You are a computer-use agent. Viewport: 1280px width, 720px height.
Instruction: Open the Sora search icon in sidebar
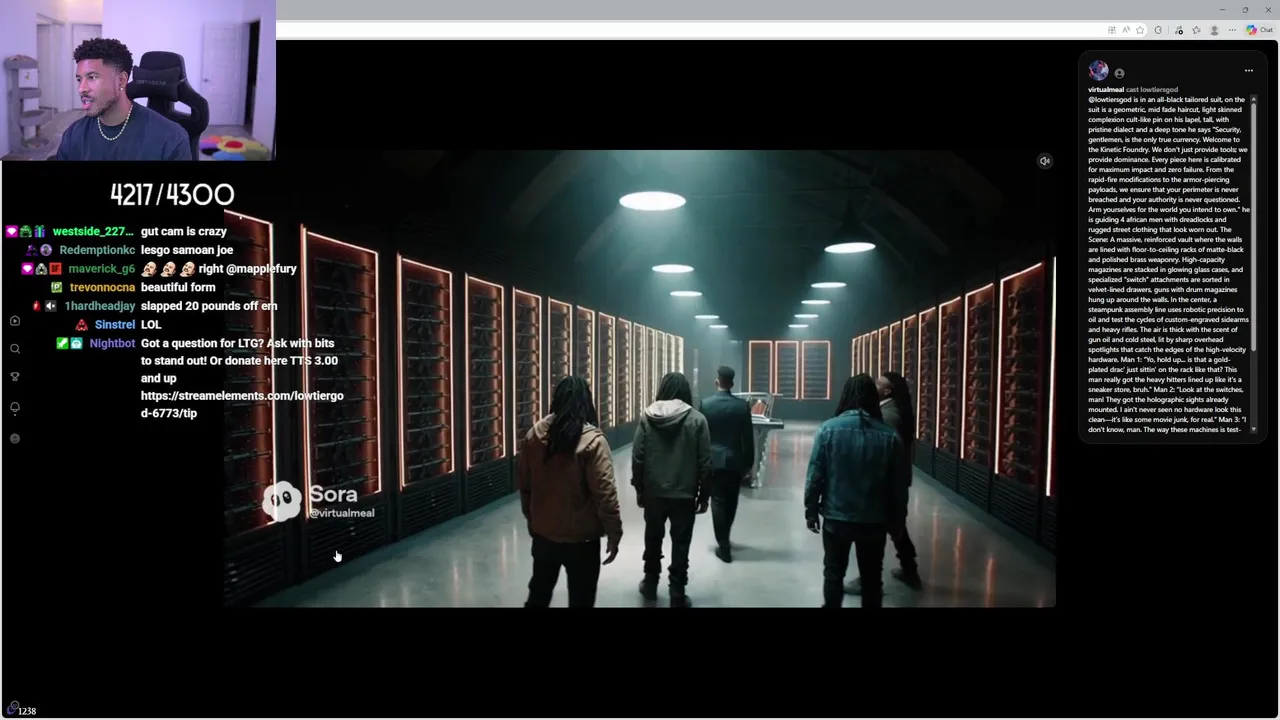pos(15,349)
